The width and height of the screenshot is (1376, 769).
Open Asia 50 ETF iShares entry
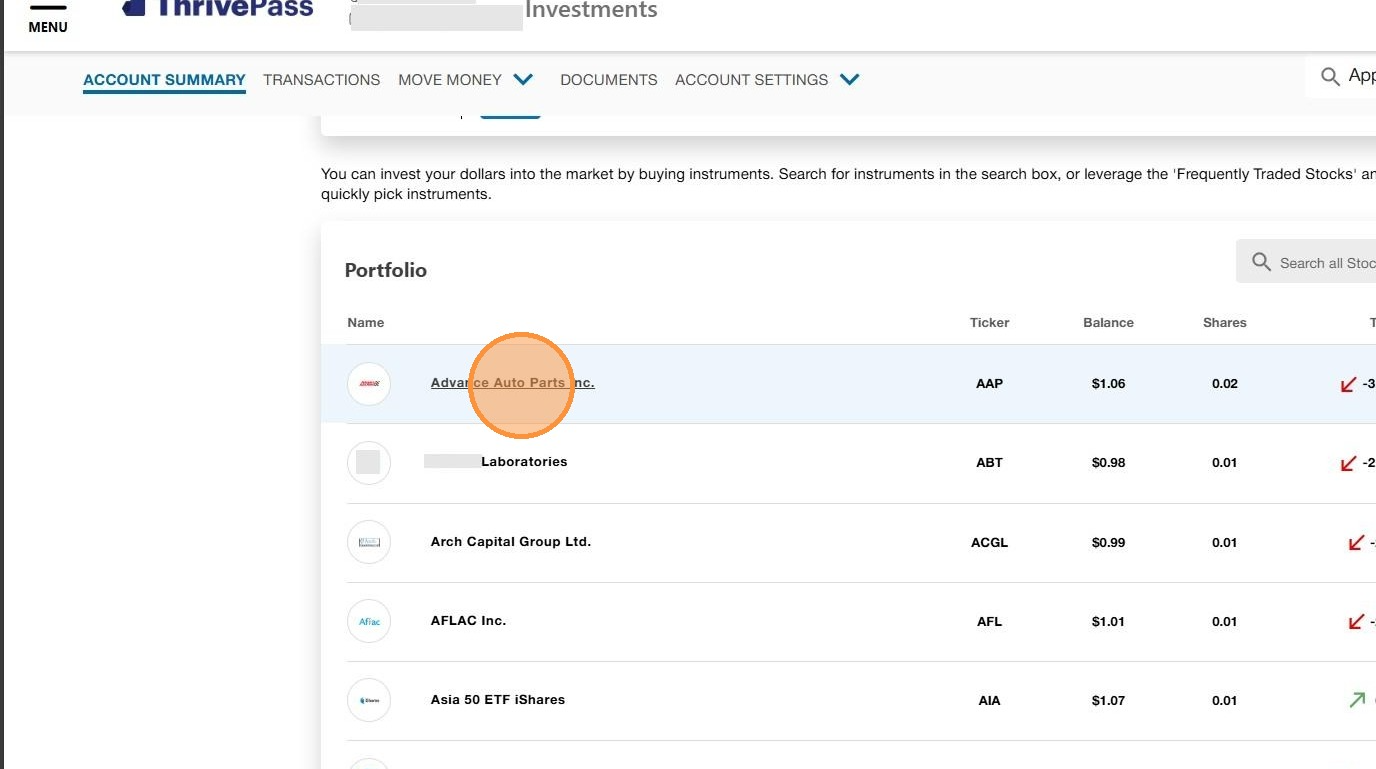click(498, 700)
